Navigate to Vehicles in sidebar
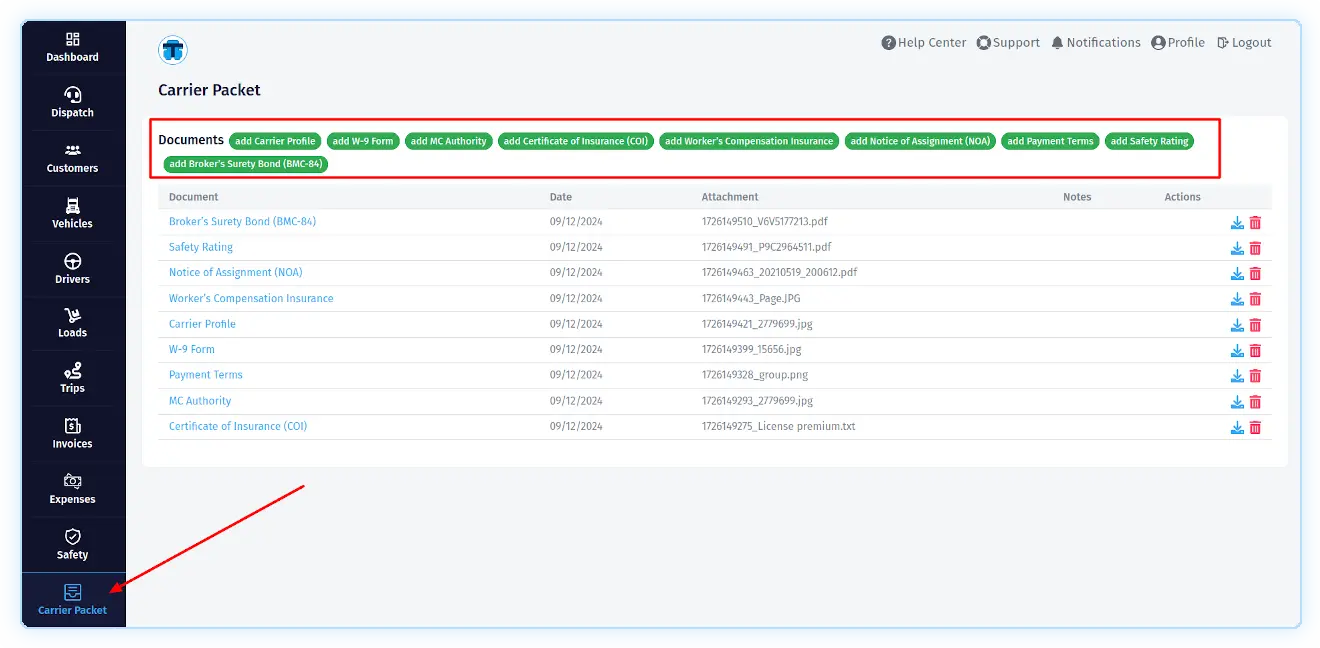This screenshot has height=648, width=1320. 73,213
